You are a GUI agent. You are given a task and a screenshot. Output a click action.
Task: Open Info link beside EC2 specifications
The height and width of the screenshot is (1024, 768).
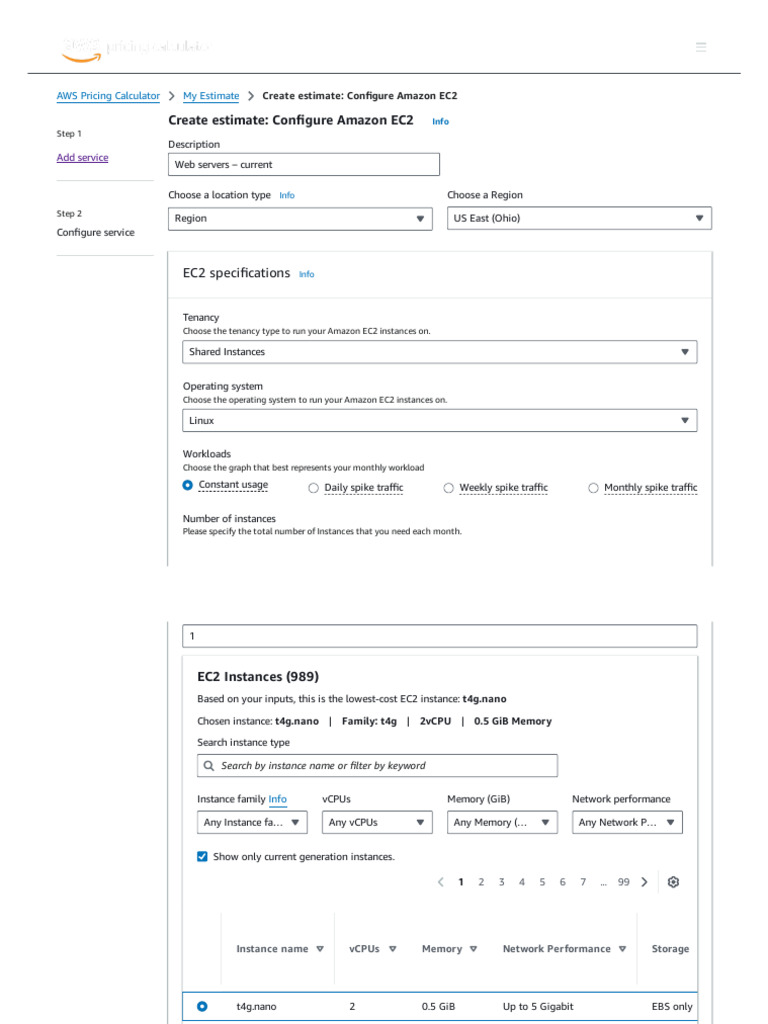coord(306,274)
